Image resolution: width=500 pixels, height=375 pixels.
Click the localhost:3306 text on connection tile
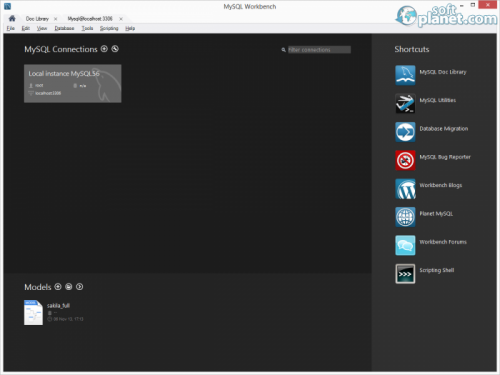[x=48, y=93]
